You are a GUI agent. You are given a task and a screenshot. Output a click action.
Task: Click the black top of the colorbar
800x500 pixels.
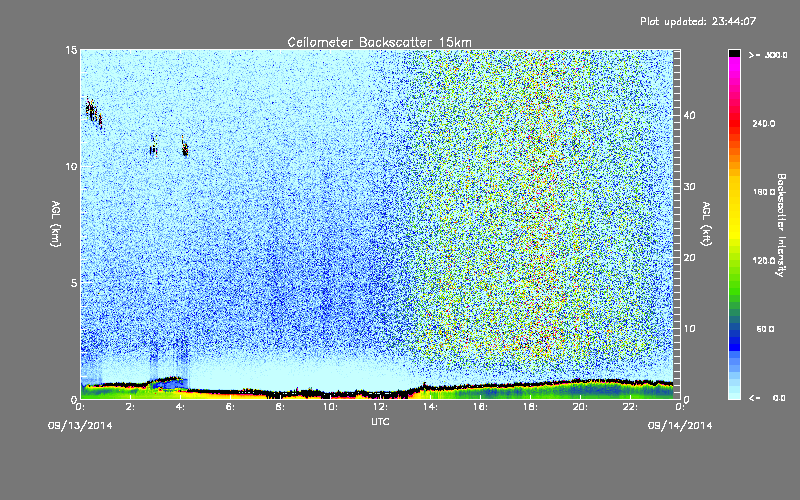click(x=734, y=53)
